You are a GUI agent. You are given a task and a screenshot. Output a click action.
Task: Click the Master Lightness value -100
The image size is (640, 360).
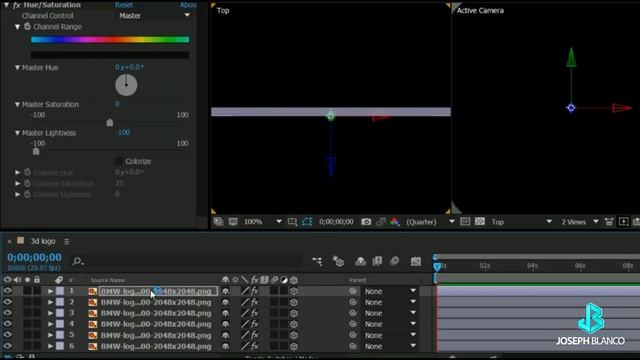122,132
